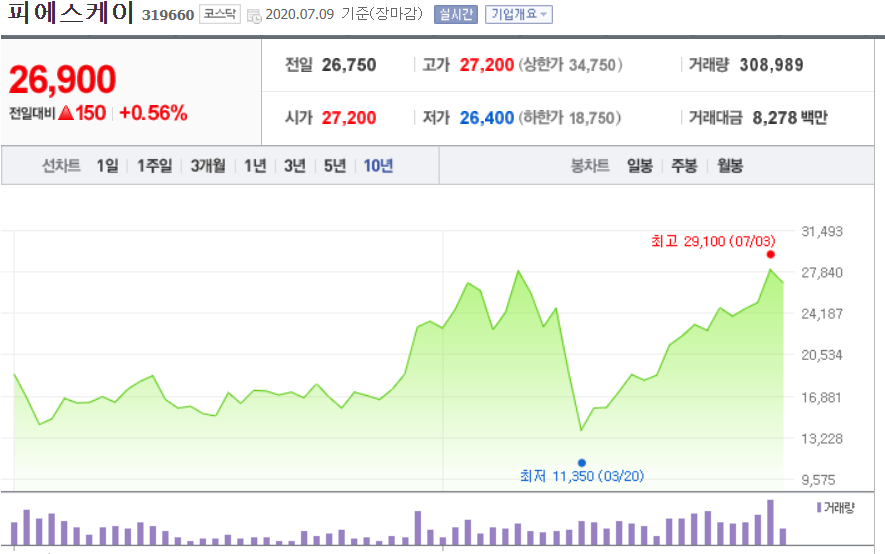Click the 전일대비 label
This screenshot has height=554, width=885.
pyautogui.click(x=32, y=113)
